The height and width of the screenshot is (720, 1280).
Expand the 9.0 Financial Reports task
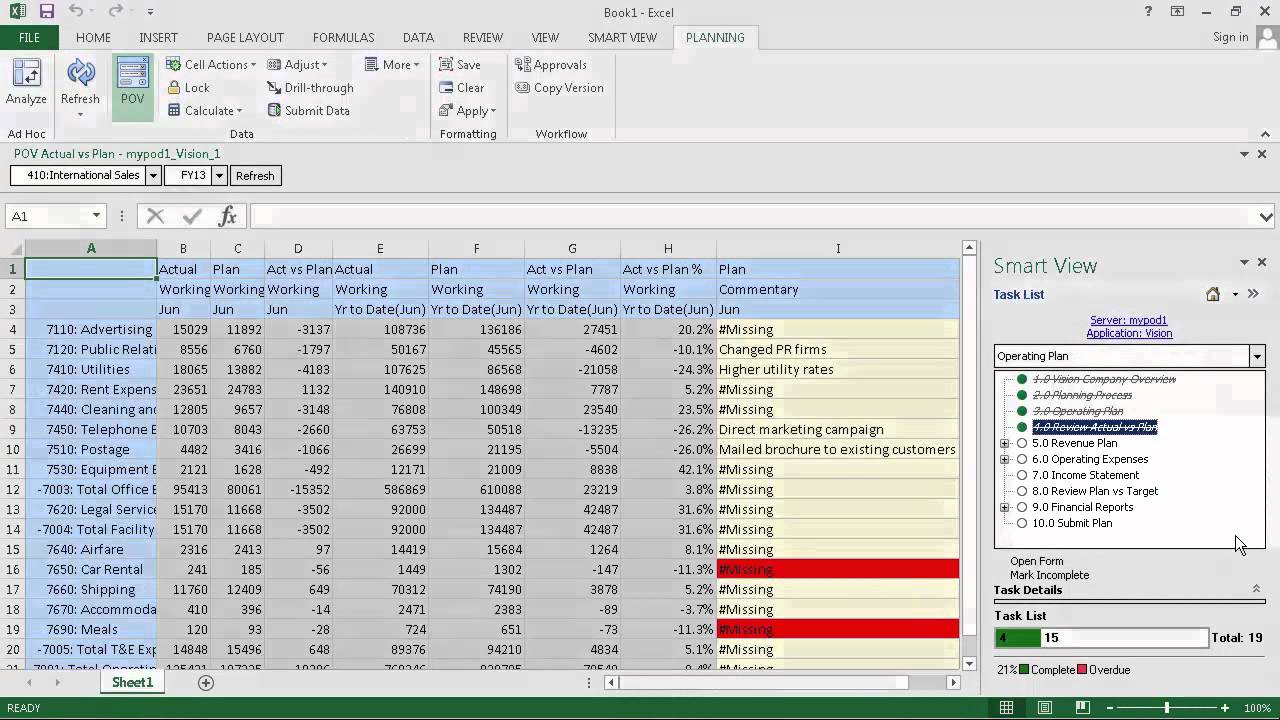(1004, 507)
